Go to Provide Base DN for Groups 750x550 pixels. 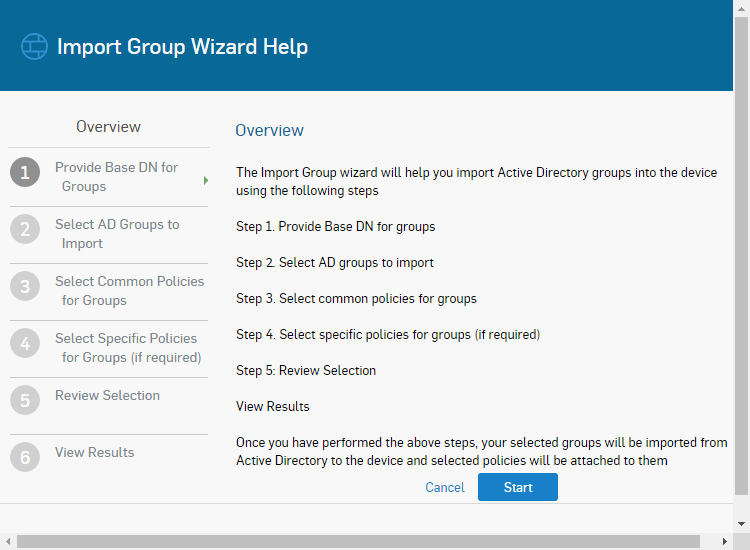[116, 176]
